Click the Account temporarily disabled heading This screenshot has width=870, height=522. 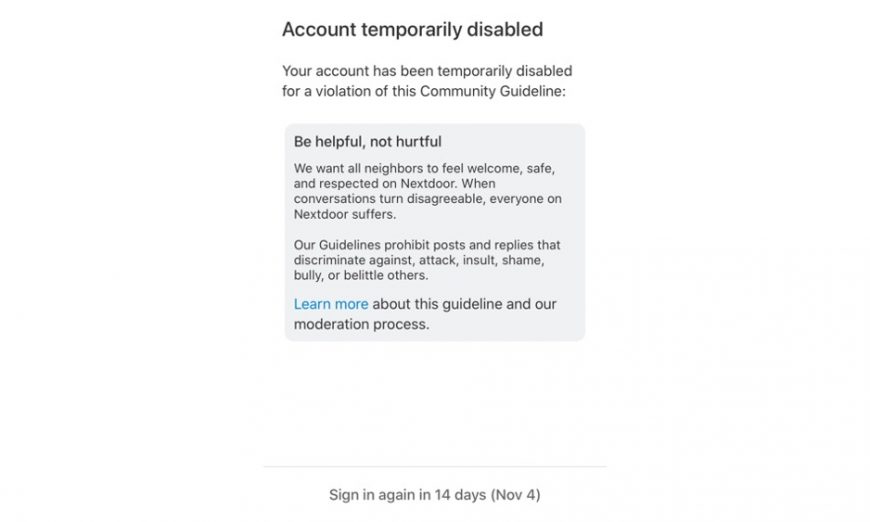tap(412, 29)
